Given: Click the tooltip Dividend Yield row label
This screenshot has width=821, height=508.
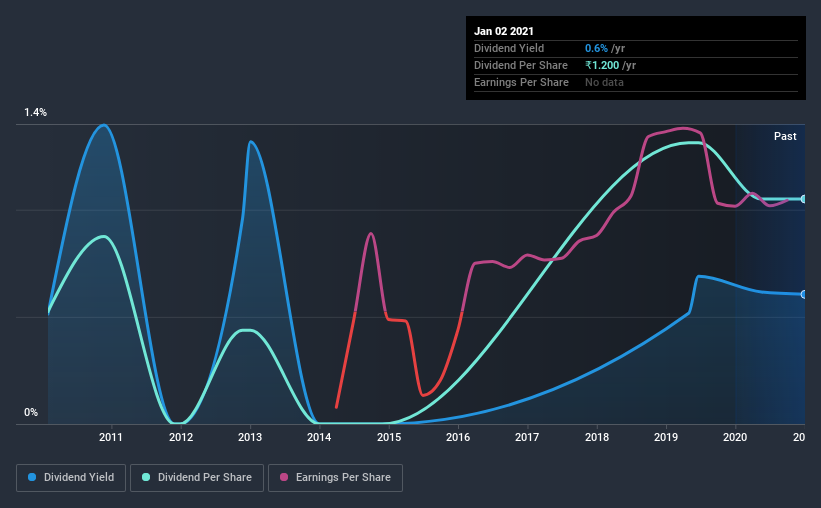Looking at the screenshot, I should pos(509,48).
